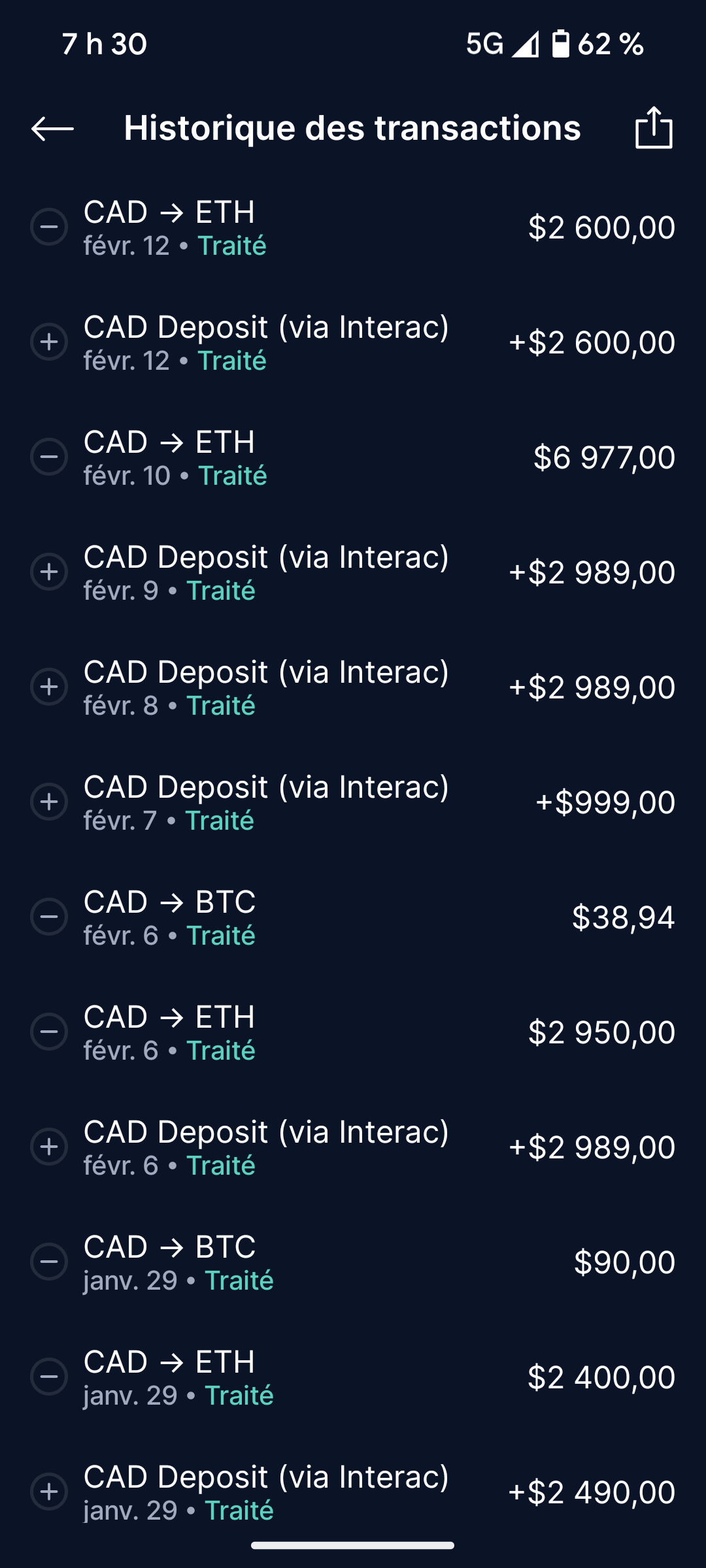Tap minus icon beside févr. 6 CAD → BTC

click(49, 917)
